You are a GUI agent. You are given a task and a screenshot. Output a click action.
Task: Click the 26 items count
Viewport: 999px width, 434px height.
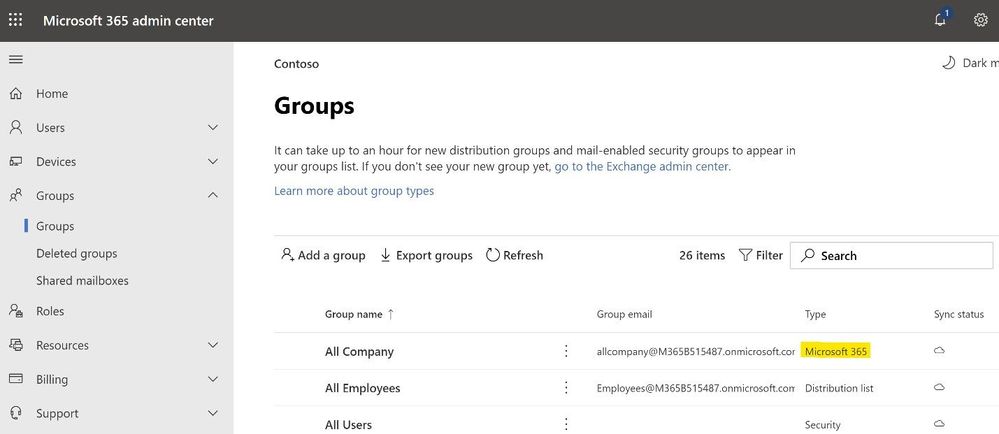(x=702, y=255)
